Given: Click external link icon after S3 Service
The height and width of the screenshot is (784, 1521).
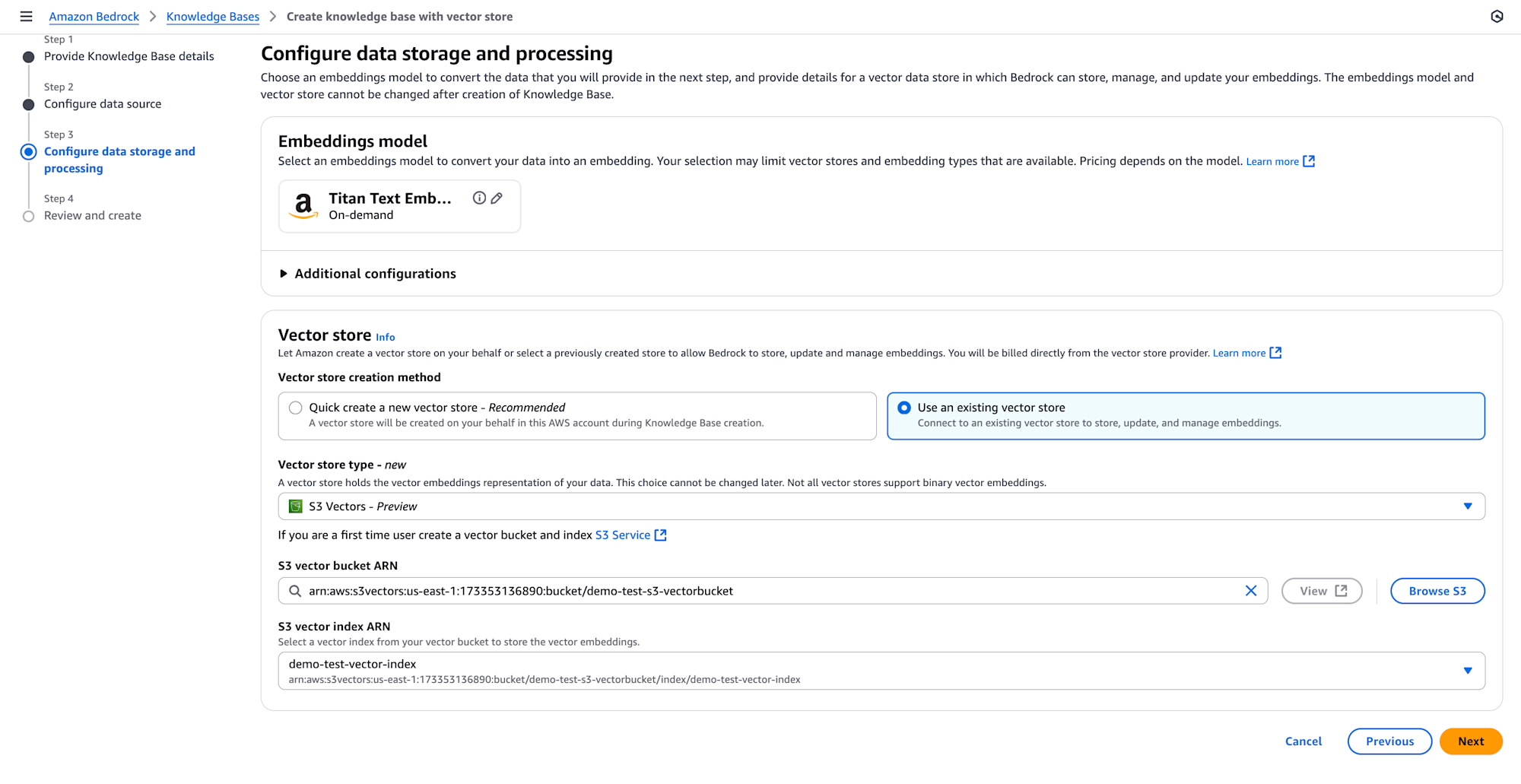Looking at the screenshot, I should (661, 535).
